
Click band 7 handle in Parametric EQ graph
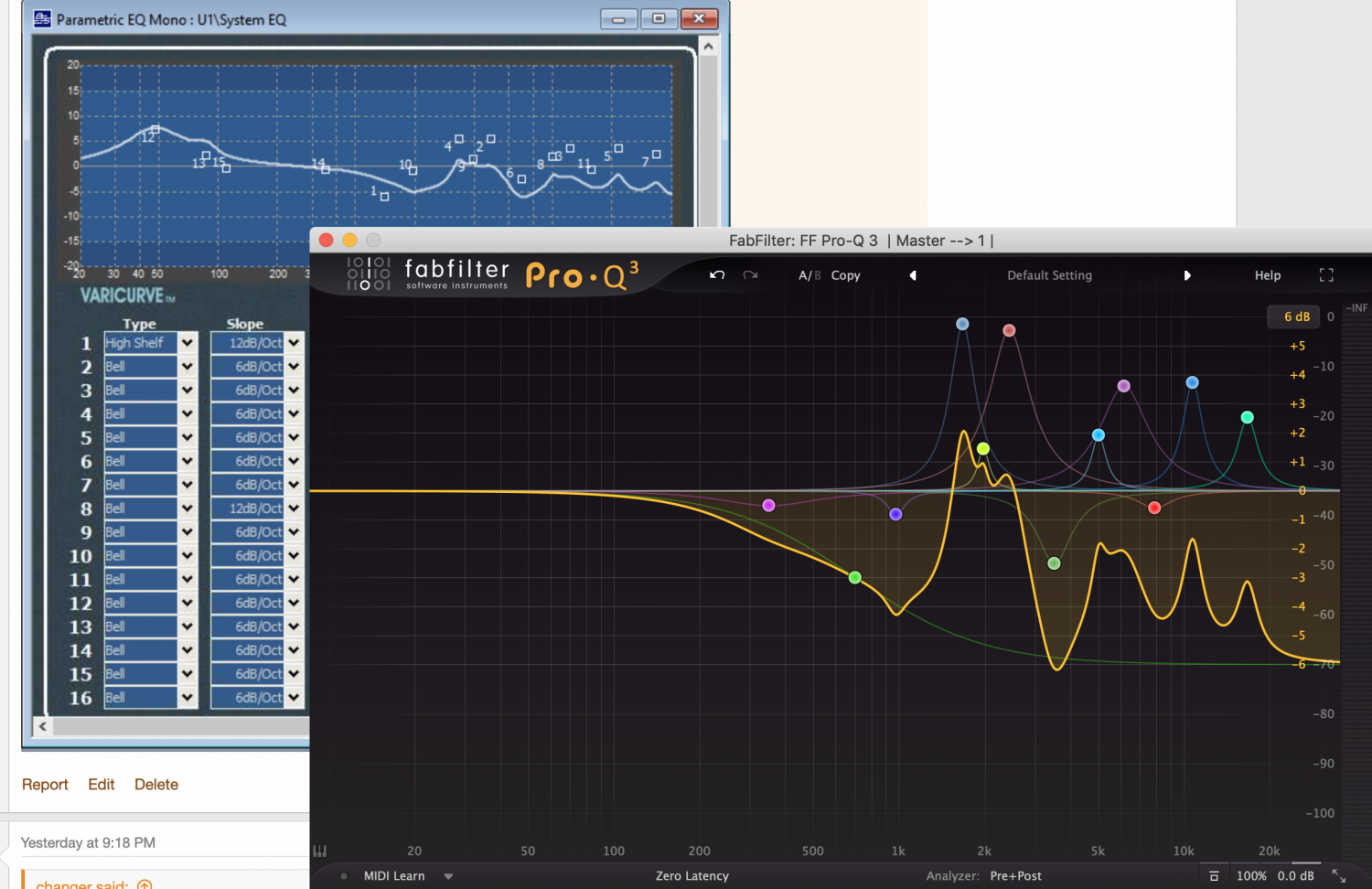[656, 155]
